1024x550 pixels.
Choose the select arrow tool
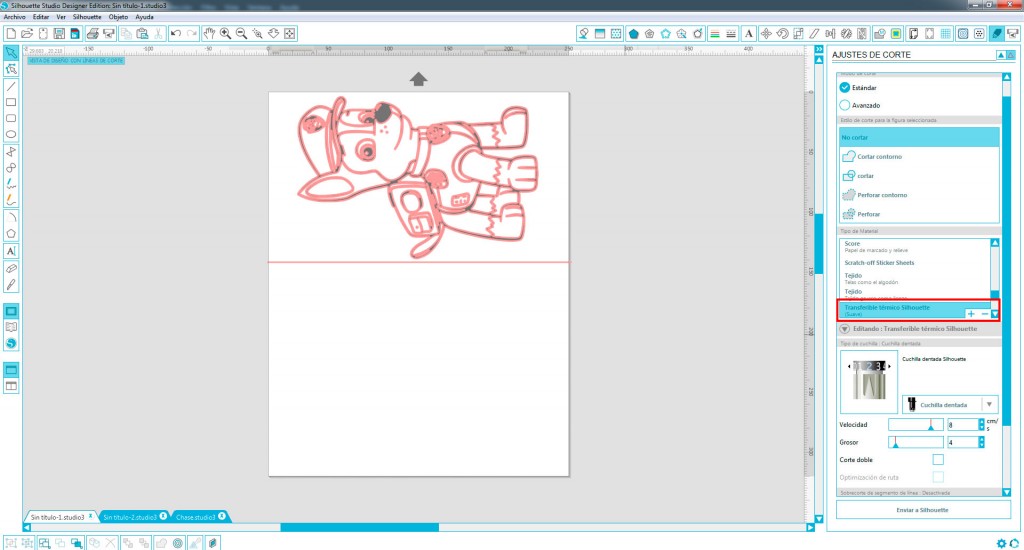coord(11,53)
